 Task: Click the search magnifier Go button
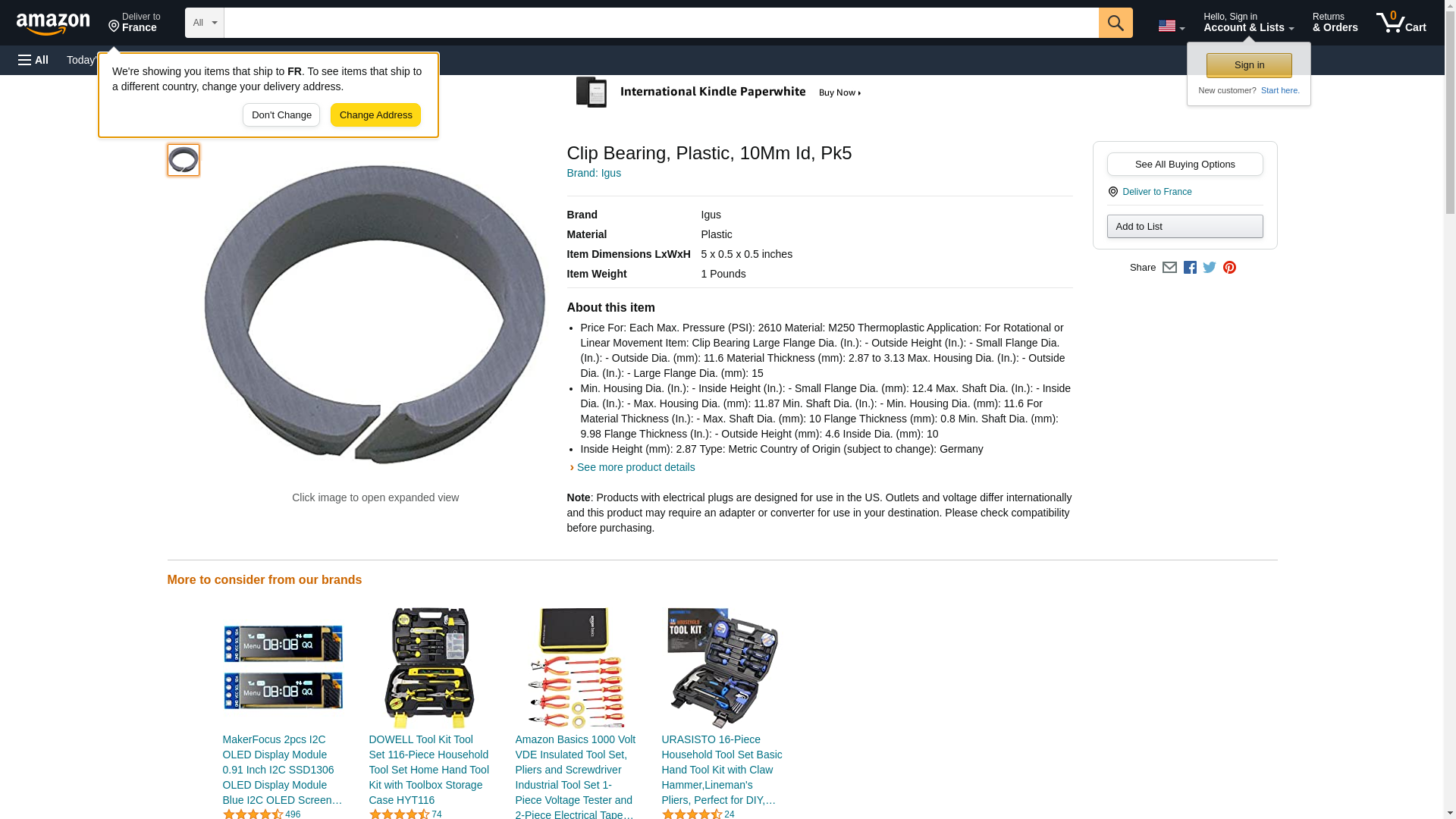click(x=1115, y=23)
